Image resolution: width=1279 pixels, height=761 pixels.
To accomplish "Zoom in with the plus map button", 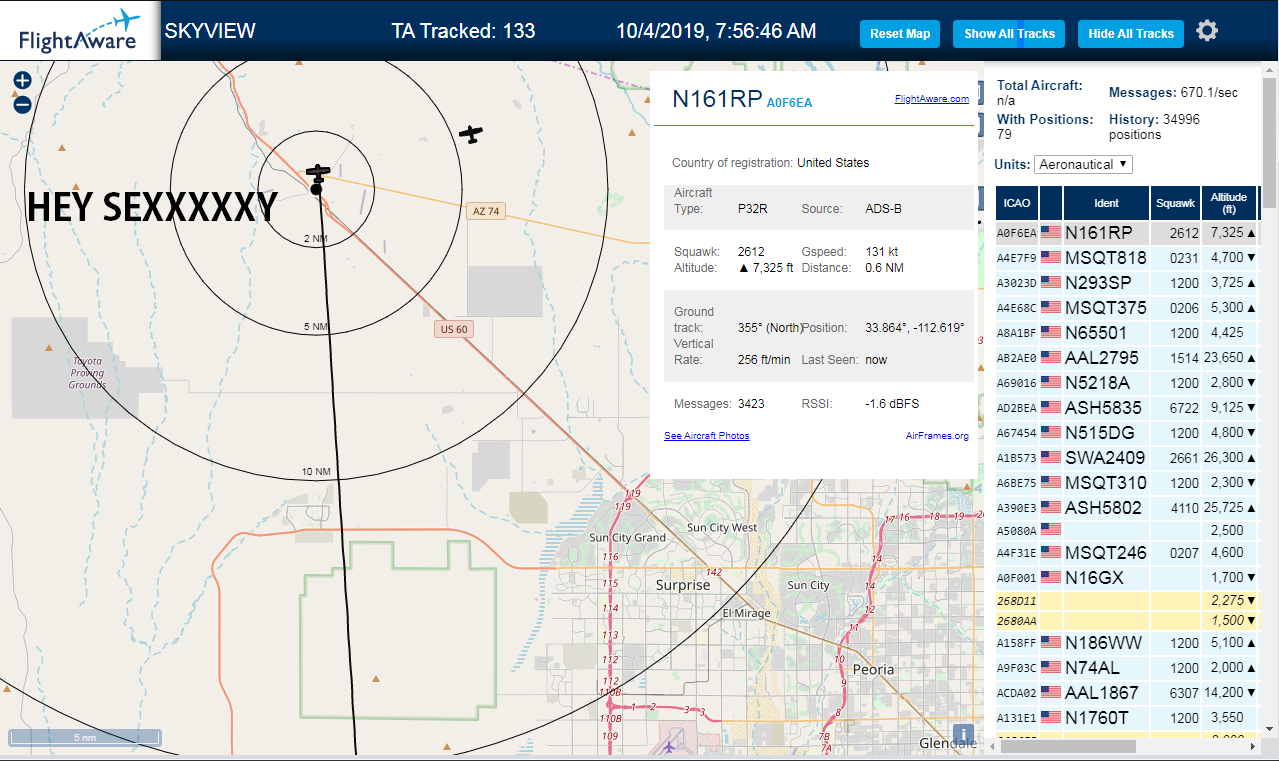I will pyautogui.click(x=22, y=81).
